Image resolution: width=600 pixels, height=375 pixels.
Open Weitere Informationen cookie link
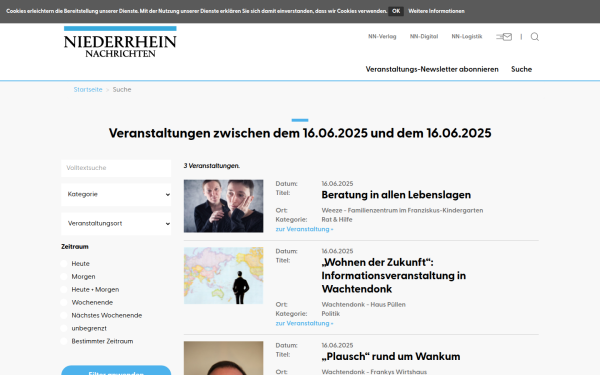coord(436,11)
